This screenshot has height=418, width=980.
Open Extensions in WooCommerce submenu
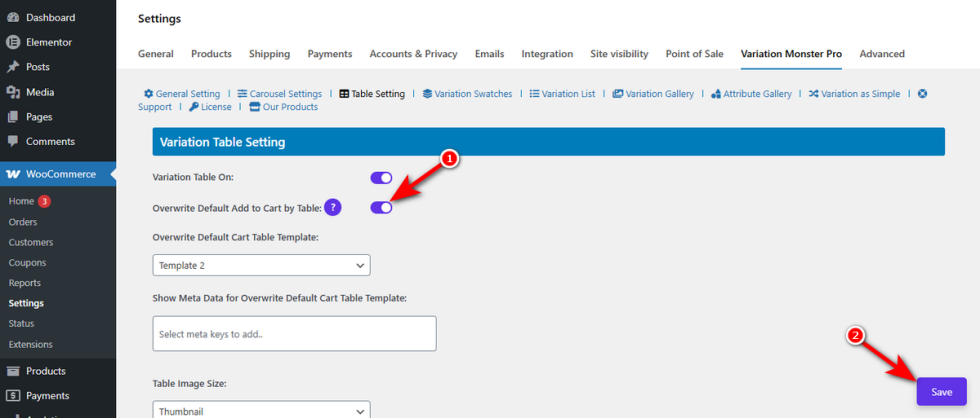tap(31, 344)
